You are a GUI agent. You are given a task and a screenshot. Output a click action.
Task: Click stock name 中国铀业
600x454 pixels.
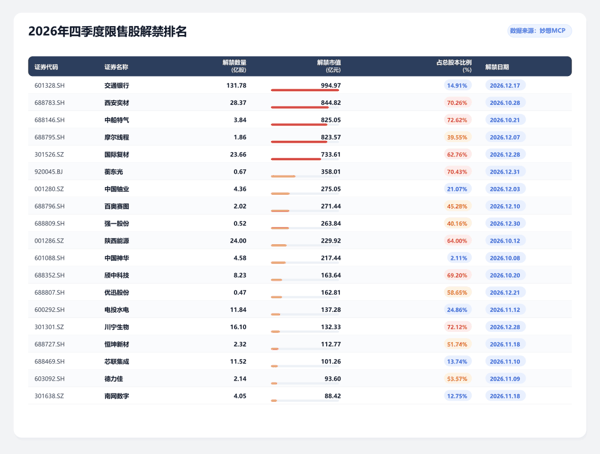click(117, 189)
